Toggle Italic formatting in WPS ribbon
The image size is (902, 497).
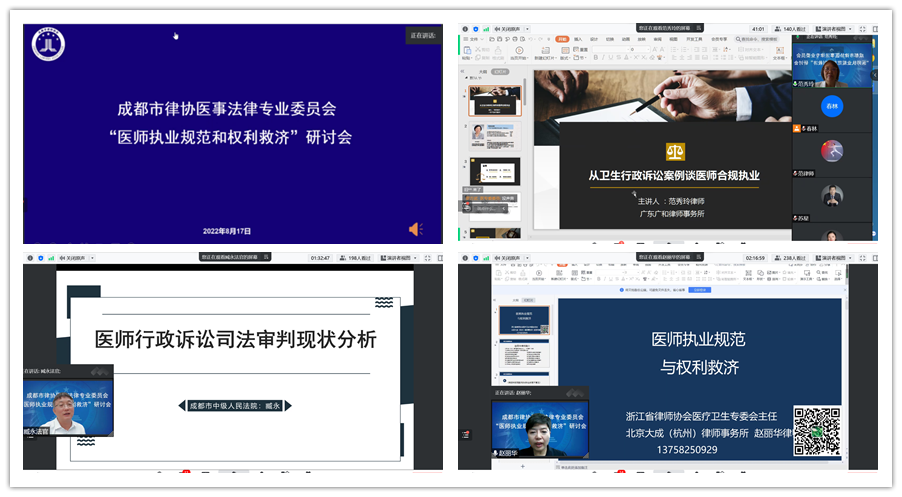[x=603, y=58]
